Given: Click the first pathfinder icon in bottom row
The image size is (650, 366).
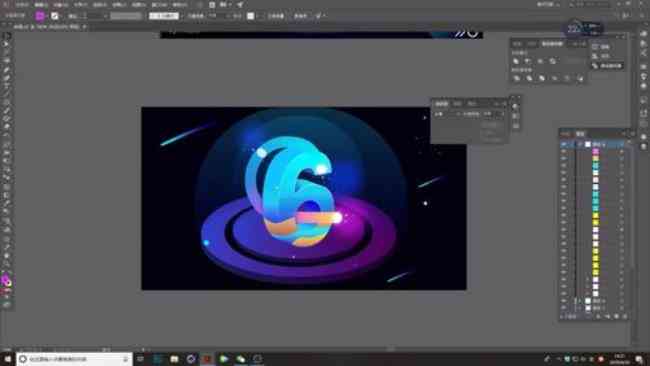Looking at the screenshot, I should (x=517, y=78).
